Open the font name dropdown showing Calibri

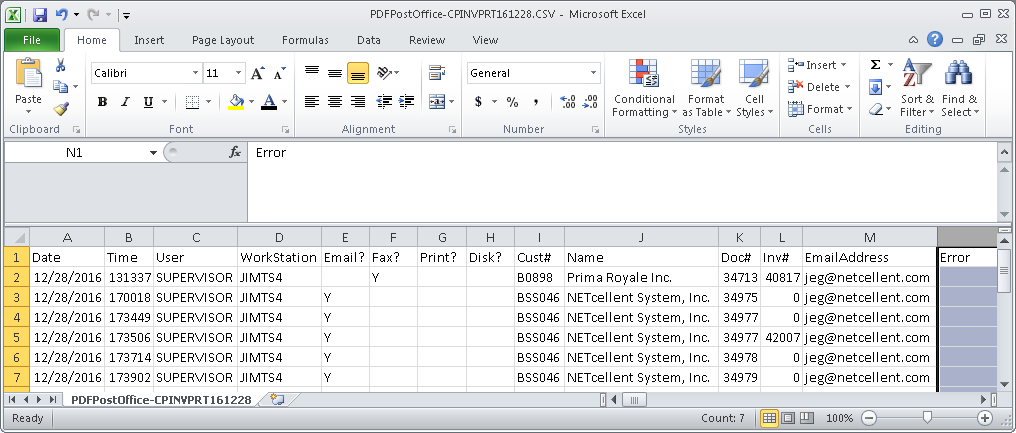click(195, 73)
